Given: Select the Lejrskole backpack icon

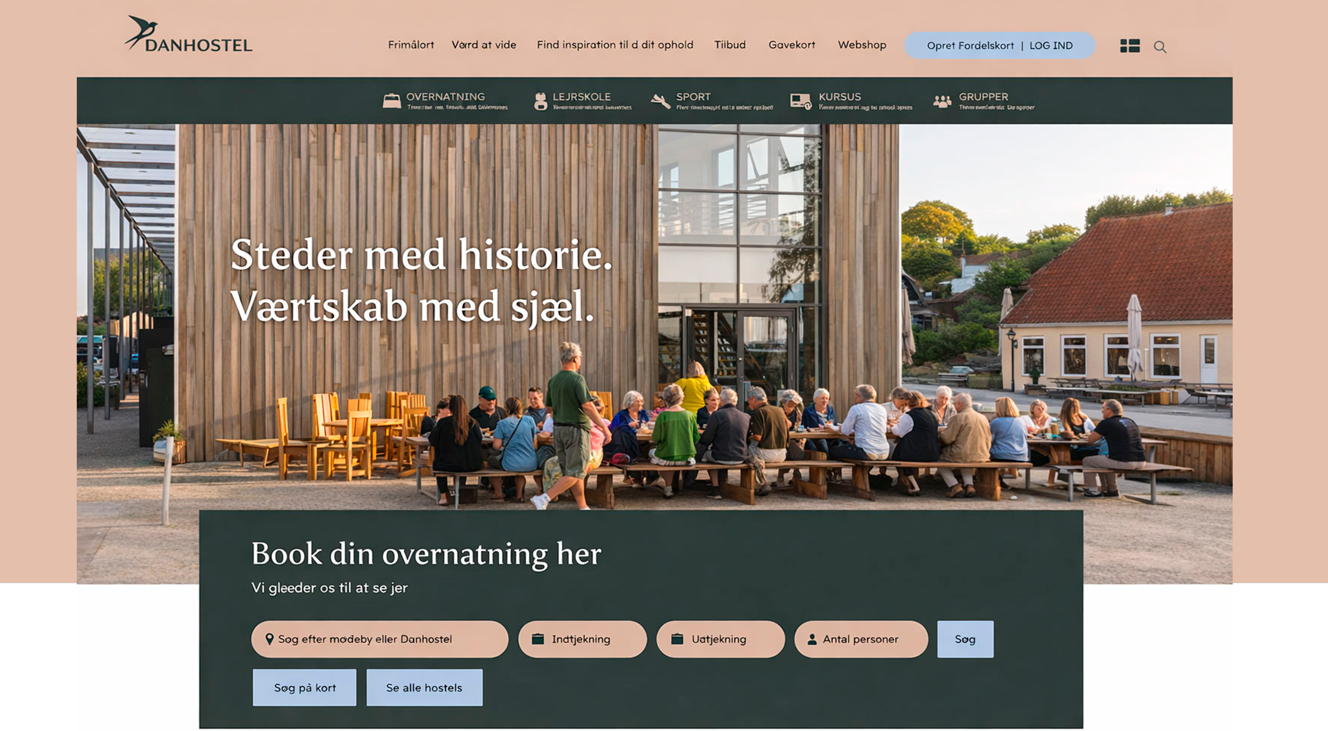Looking at the screenshot, I should [x=540, y=101].
